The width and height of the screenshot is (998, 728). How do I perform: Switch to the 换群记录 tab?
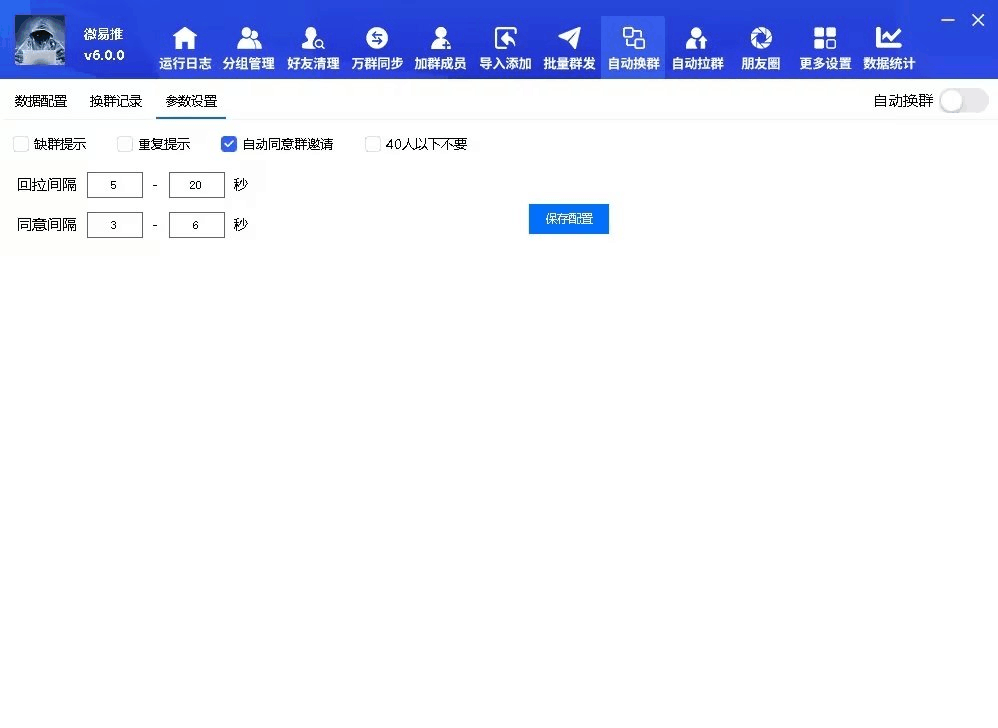(116, 101)
